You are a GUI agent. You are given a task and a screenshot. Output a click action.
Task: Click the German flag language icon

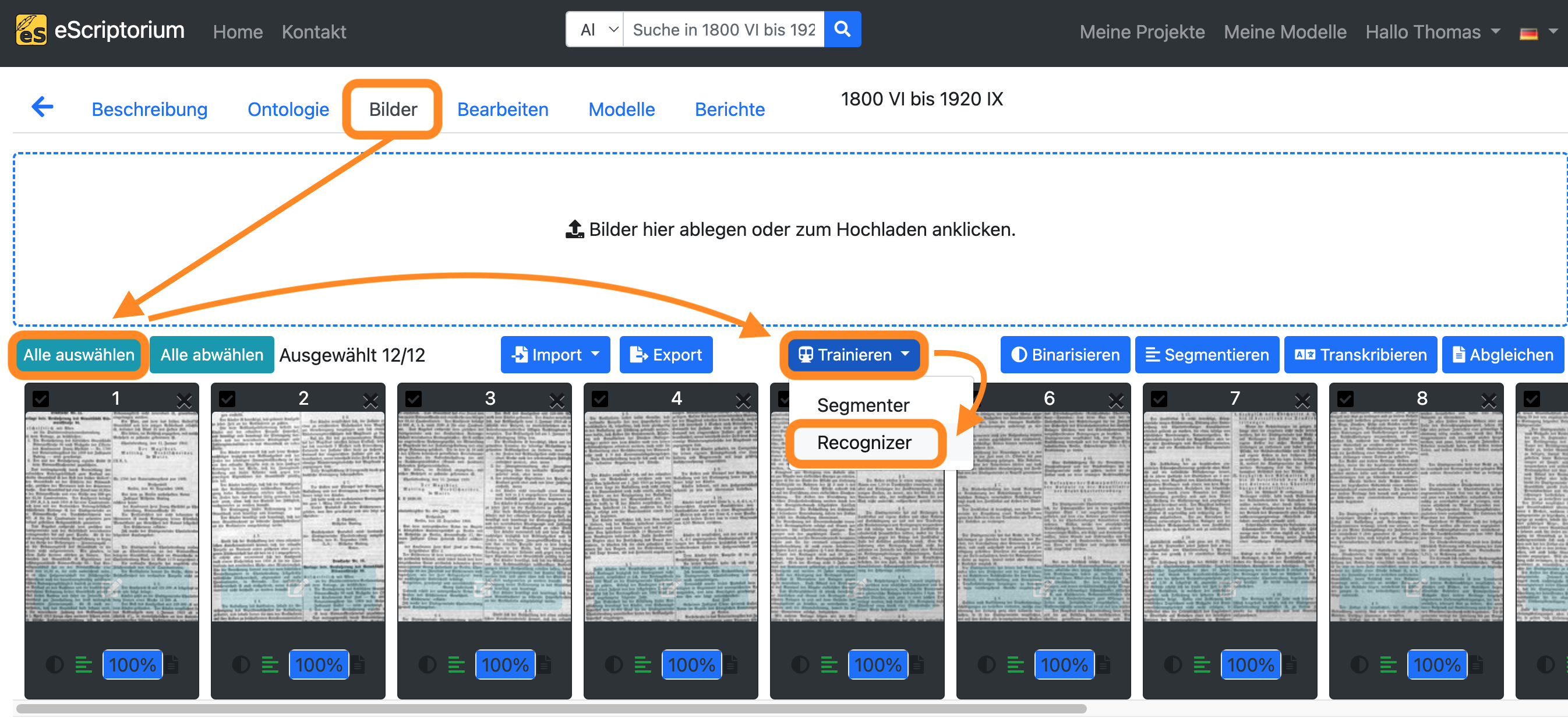click(x=1529, y=33)
